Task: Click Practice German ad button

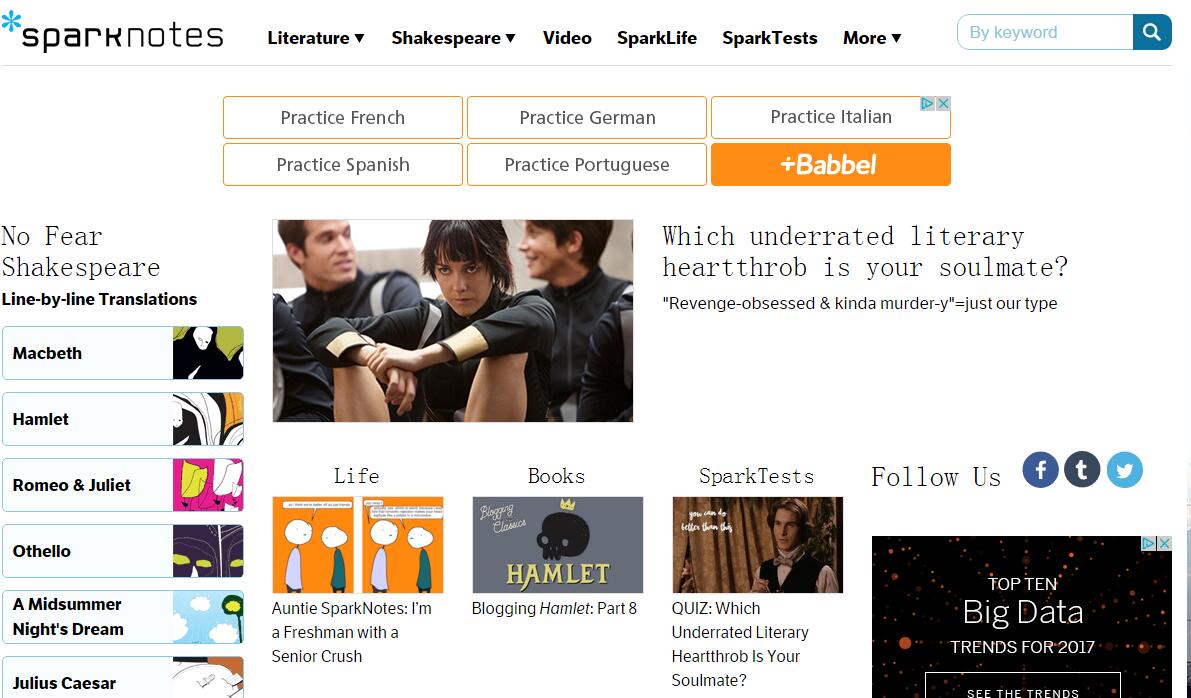Action: [x=587, y=118]
